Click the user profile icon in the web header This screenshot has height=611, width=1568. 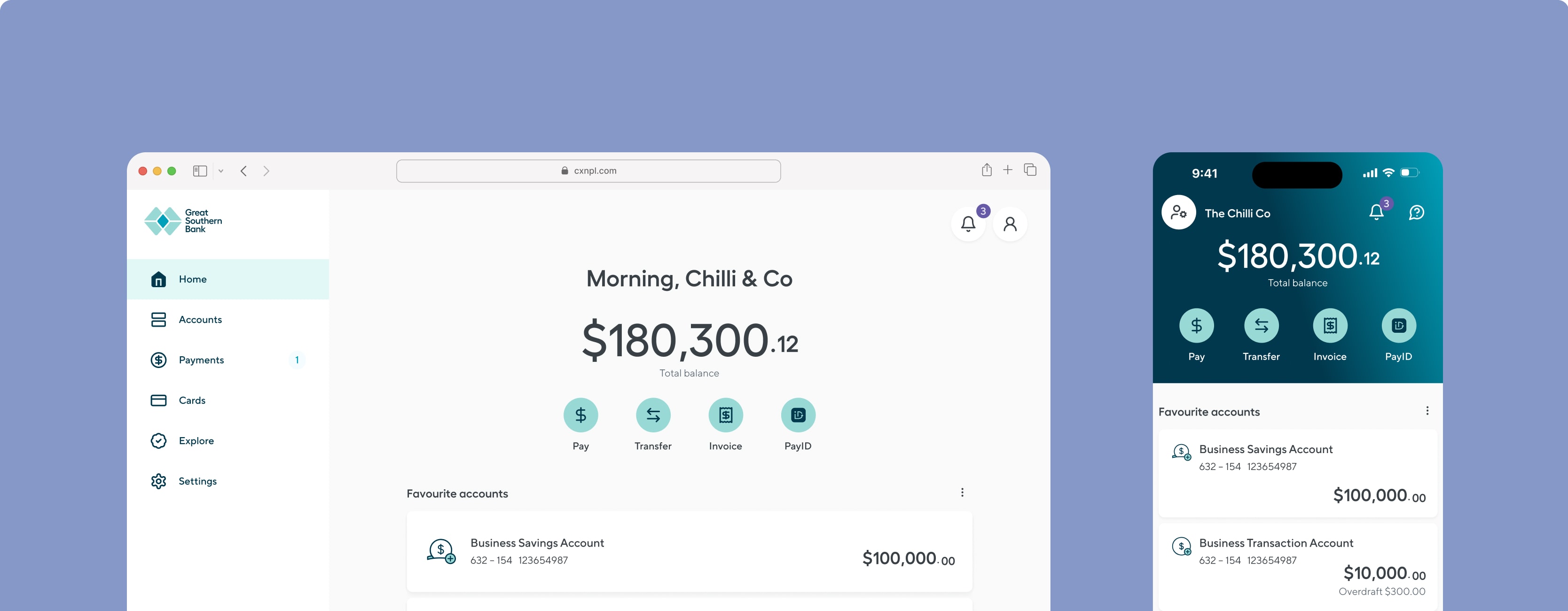coord(1010,224)
